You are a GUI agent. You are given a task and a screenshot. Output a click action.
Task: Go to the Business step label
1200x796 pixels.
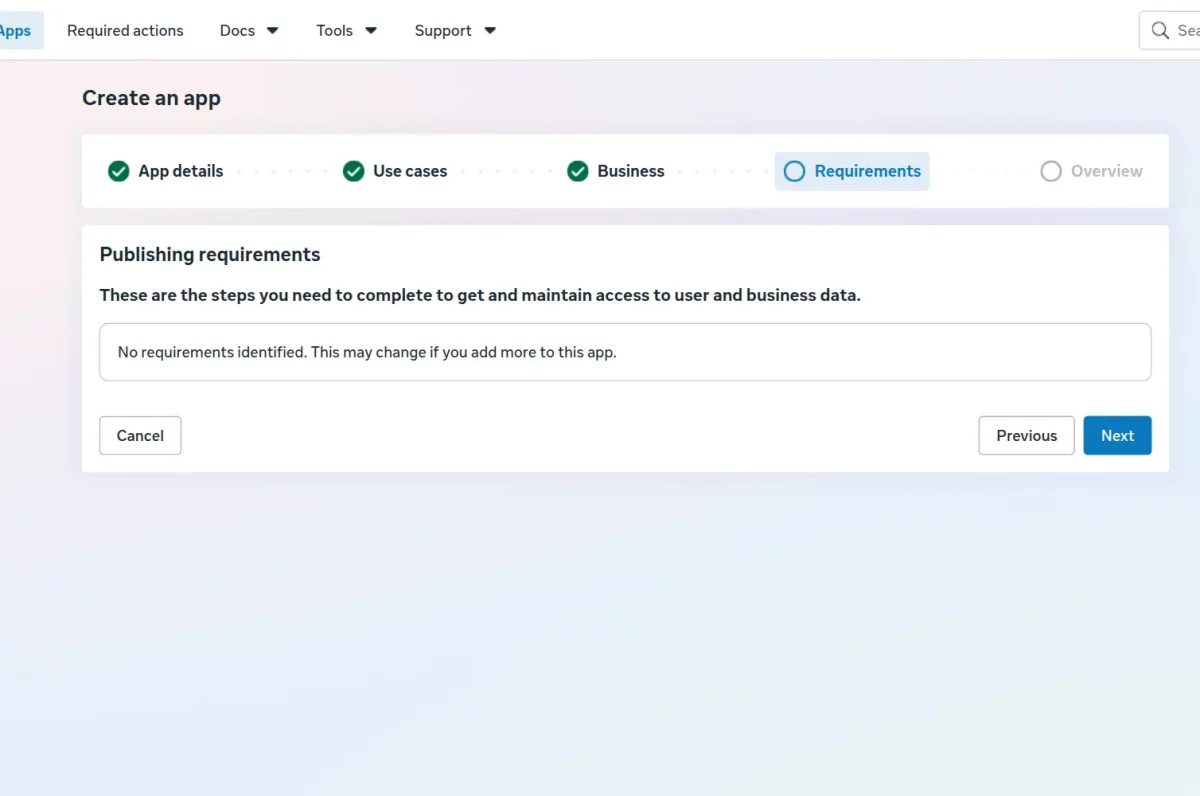click(631, 171)
